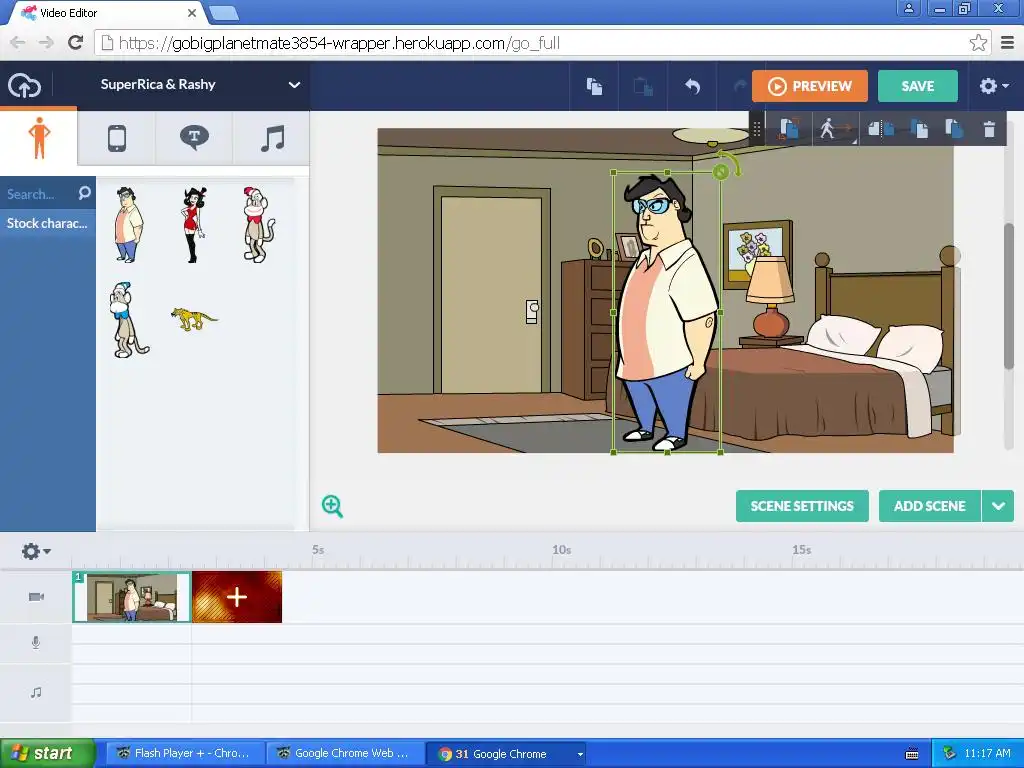This screenshot has width=1024, height=768.
Task: Add the man with glasses stock character
Action: (129, 225)
